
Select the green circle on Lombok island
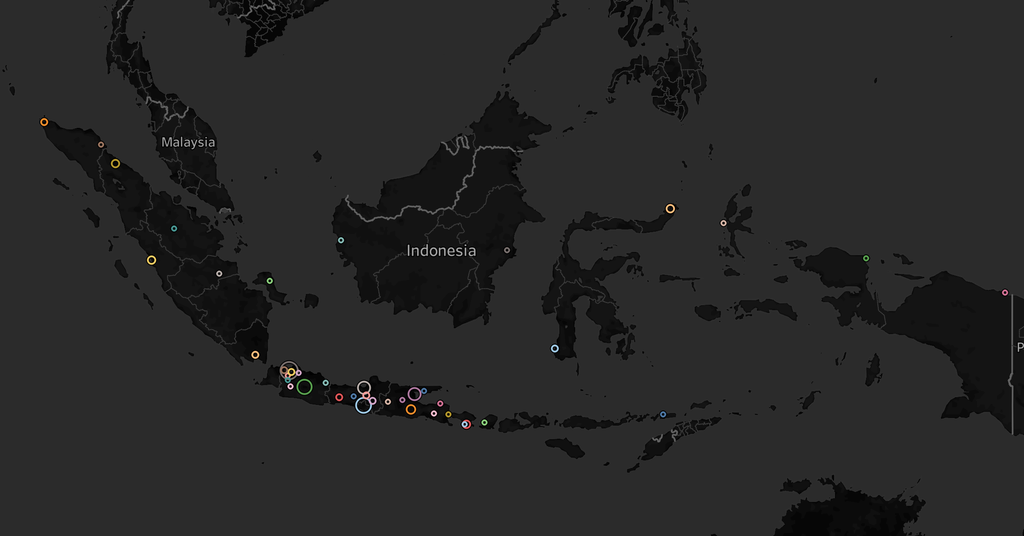tap(485, 423)
